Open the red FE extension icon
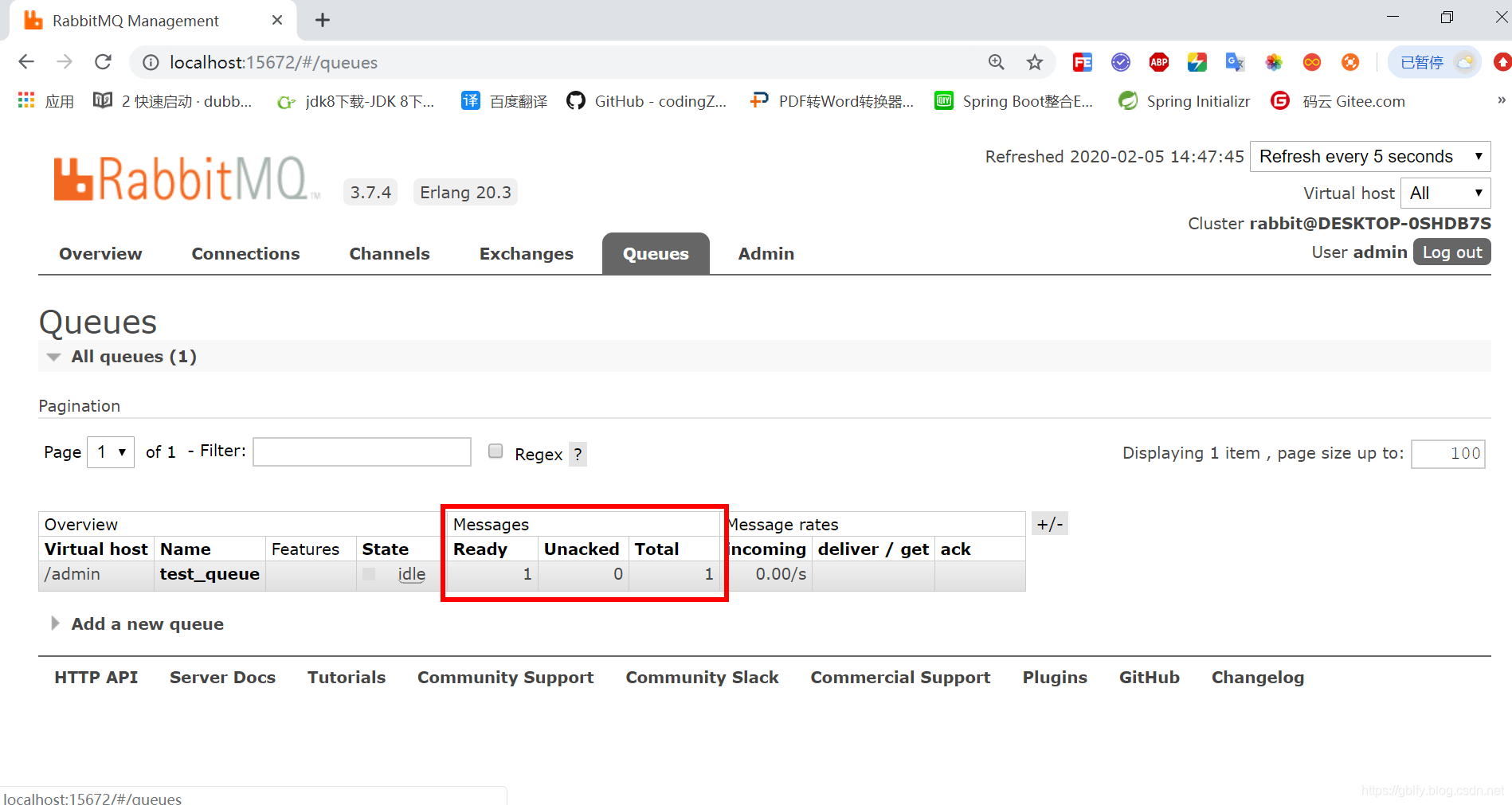 1083,62
